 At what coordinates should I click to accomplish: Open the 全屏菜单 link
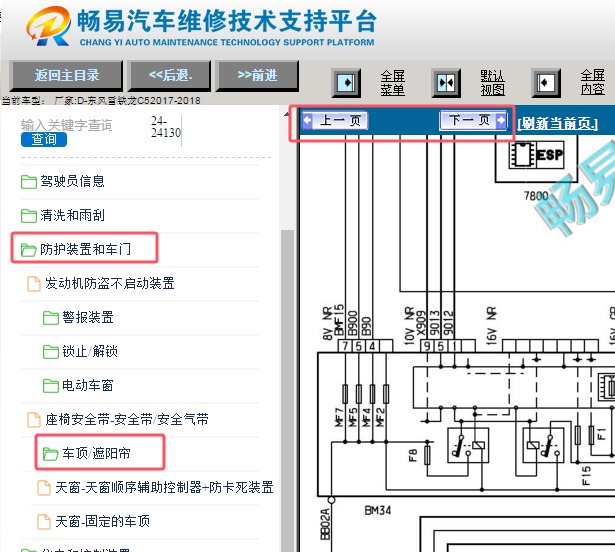(393, 83)
